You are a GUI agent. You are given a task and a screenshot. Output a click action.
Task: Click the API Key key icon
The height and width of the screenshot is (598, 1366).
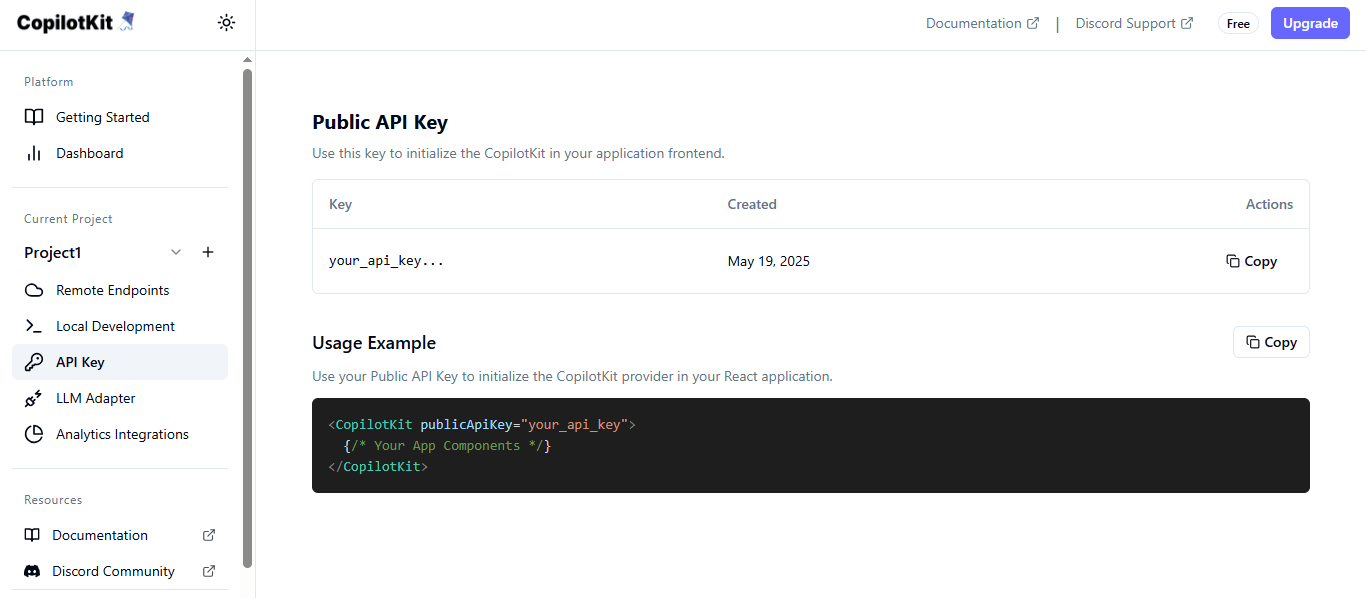(x=34, y=362)
